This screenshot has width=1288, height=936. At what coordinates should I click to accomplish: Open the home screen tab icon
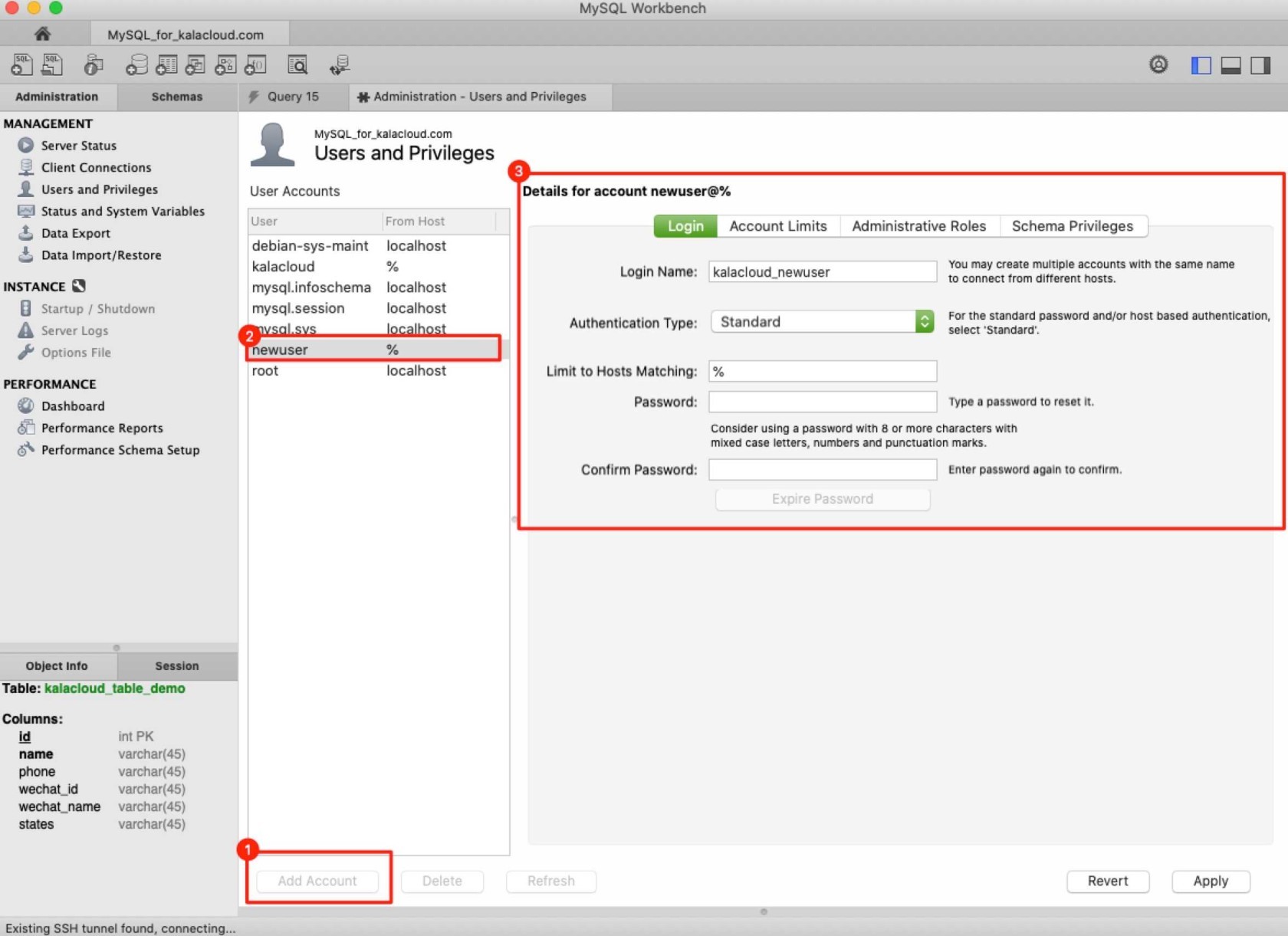[x=42, y=34]
